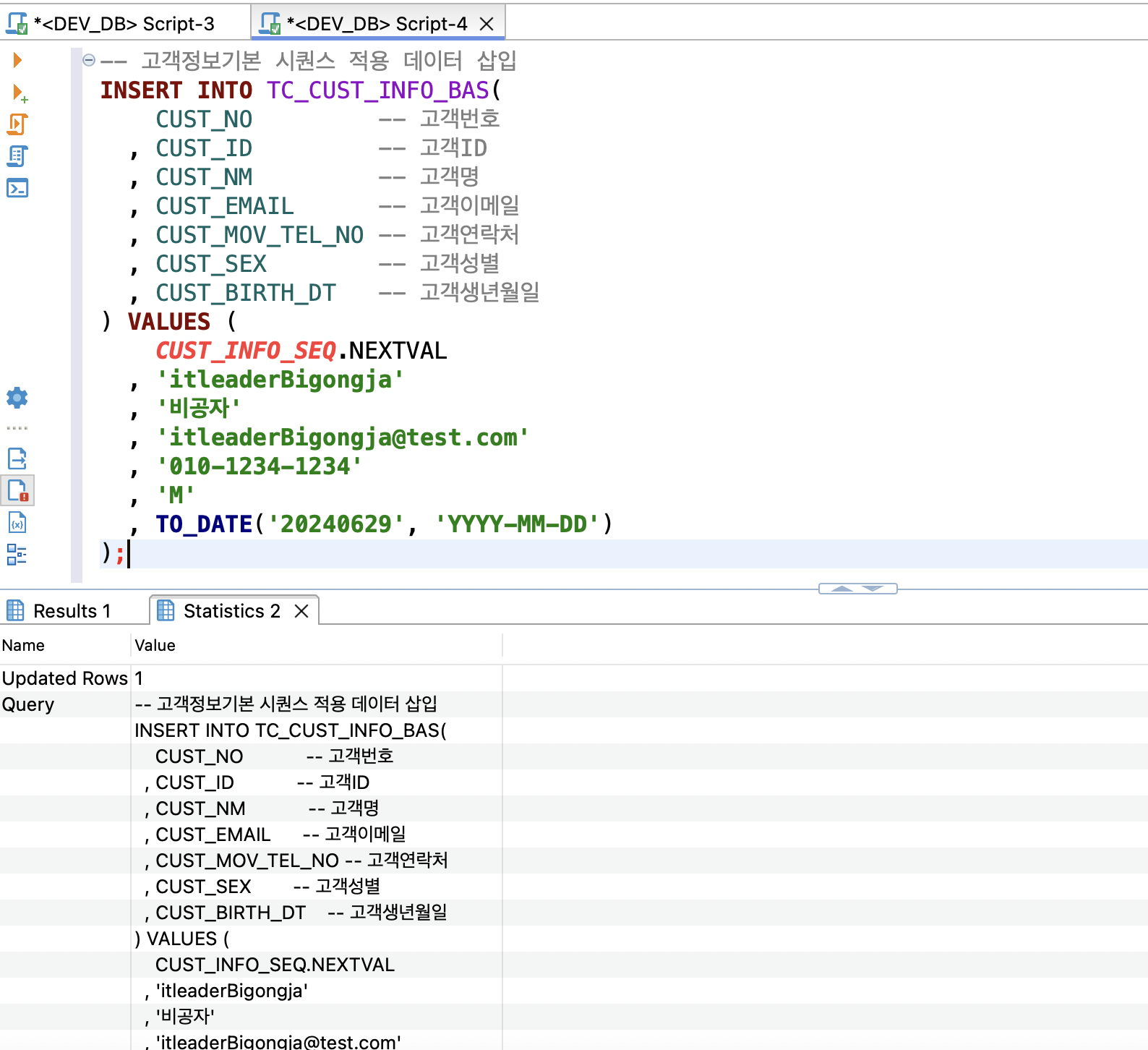This screenshot has height=1050, width=1148.
Task: Click the Updated Rows value 1
Action: (x=139, y=678)
